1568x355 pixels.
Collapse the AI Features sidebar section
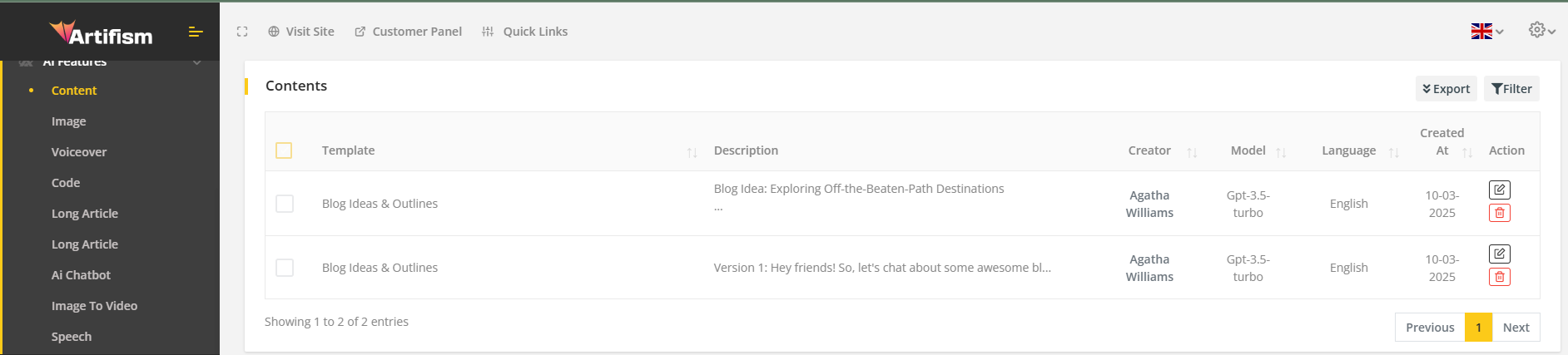196,62
